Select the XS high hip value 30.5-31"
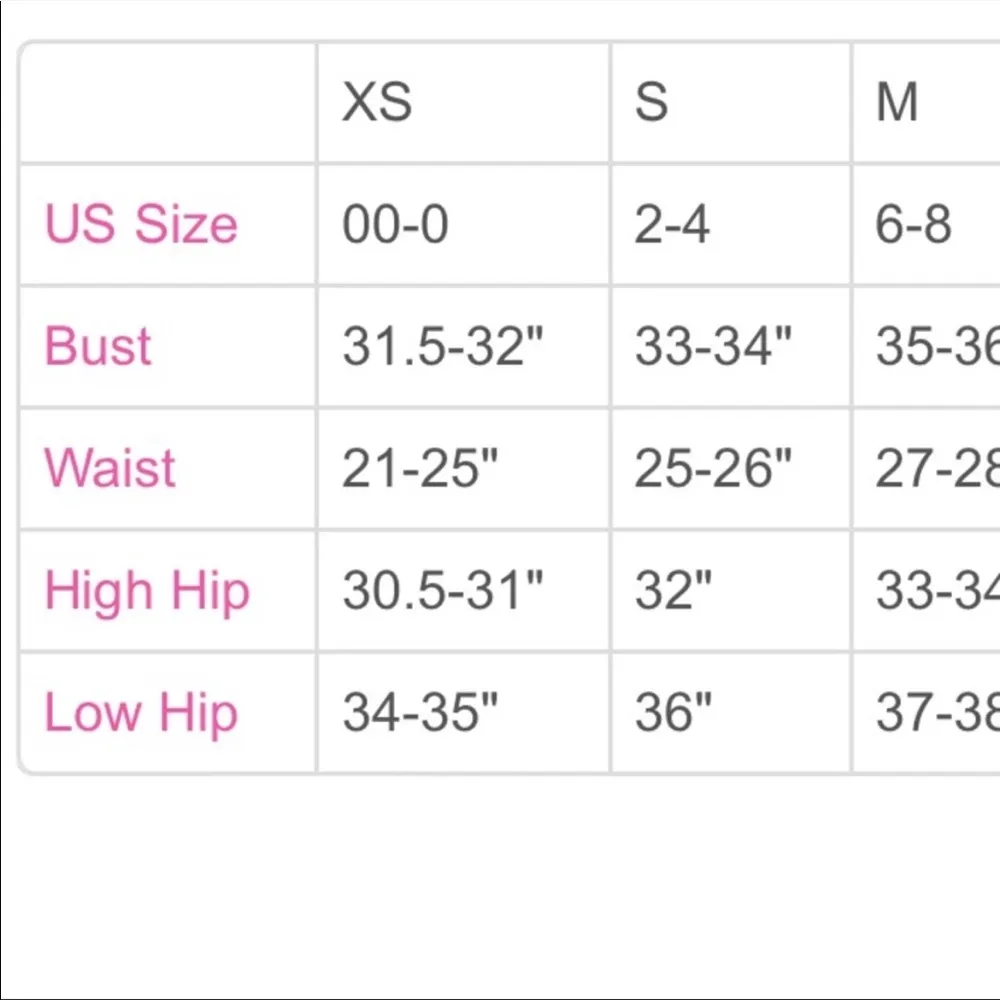Image resolution: width=1000 pixels, height=1000 pixels. tap(443, 590)
